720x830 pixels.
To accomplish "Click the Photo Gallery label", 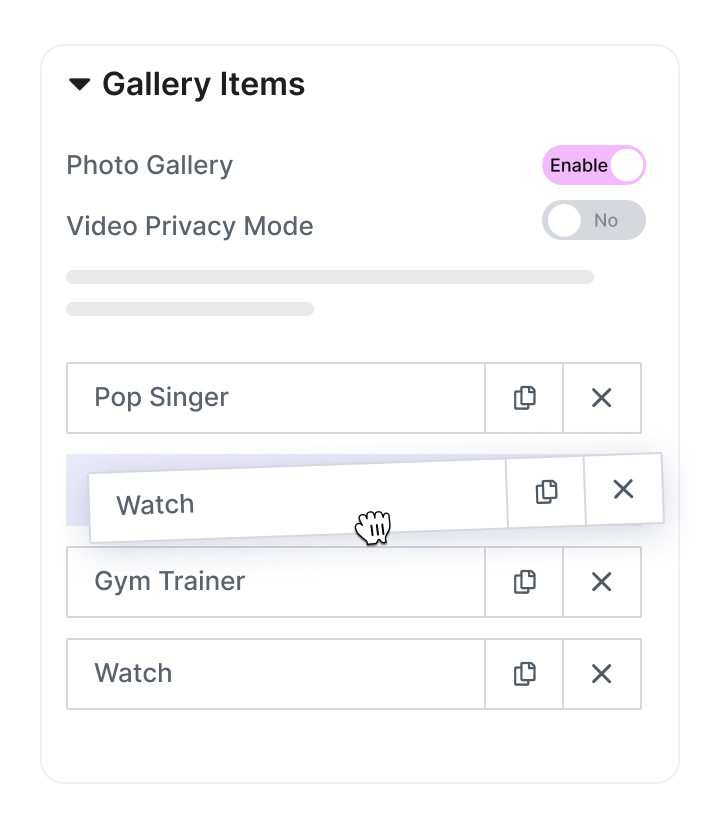I will click(149, 166).
